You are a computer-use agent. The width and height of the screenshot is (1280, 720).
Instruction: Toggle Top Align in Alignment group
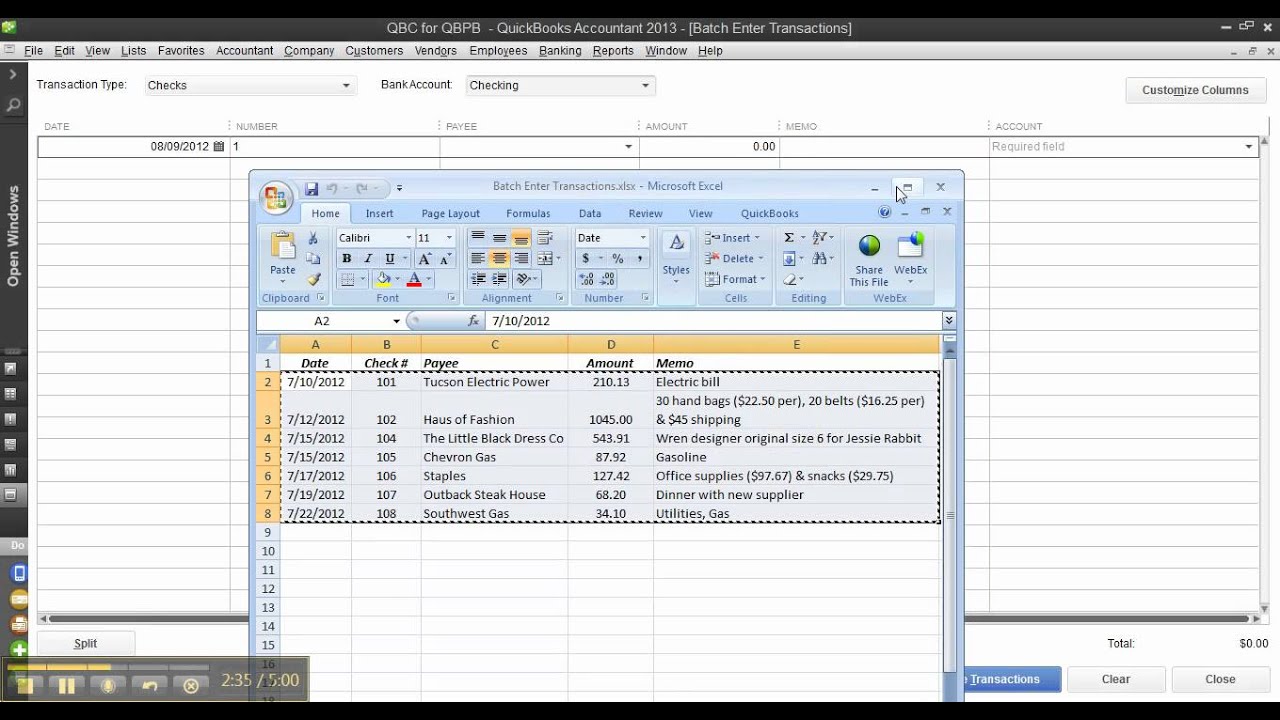click(478, 238)
